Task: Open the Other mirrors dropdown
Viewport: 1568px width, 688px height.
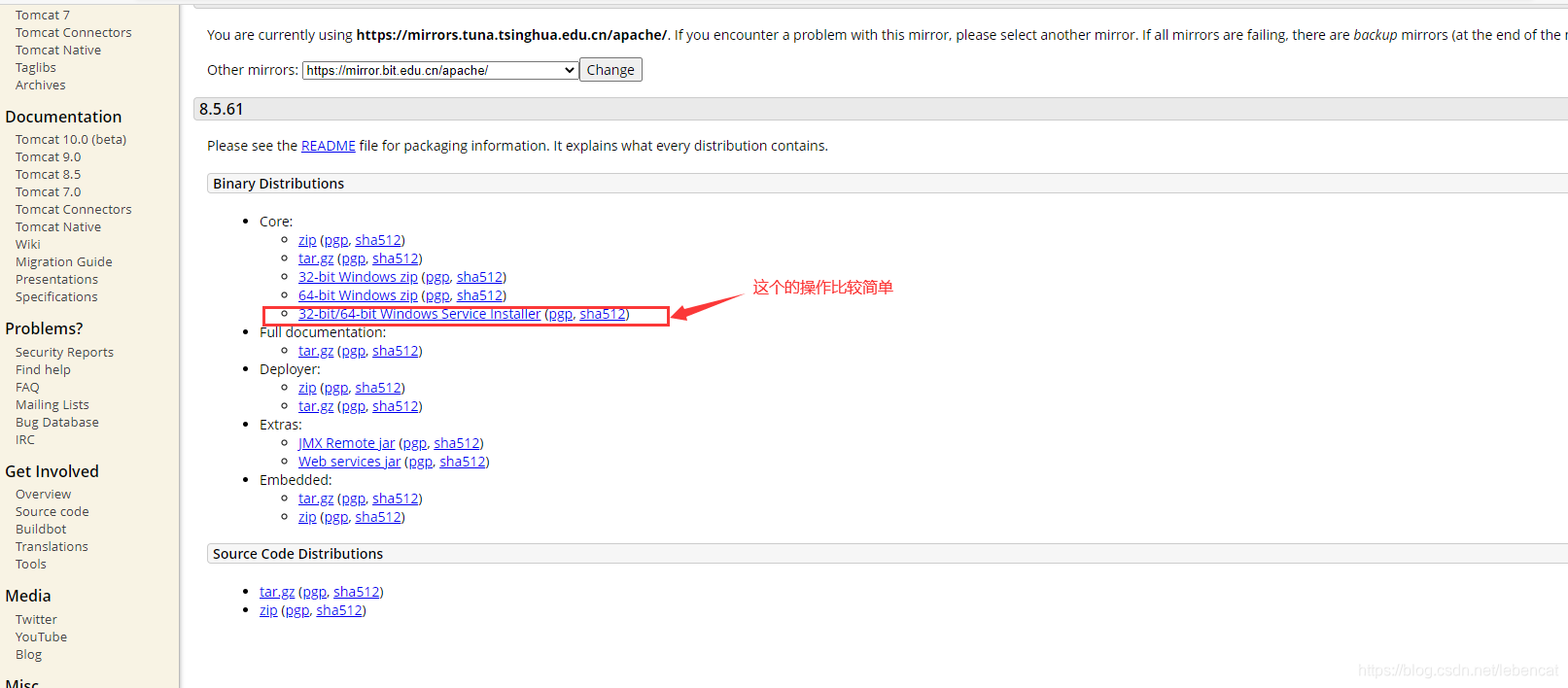Action: [x=440, y=70]
